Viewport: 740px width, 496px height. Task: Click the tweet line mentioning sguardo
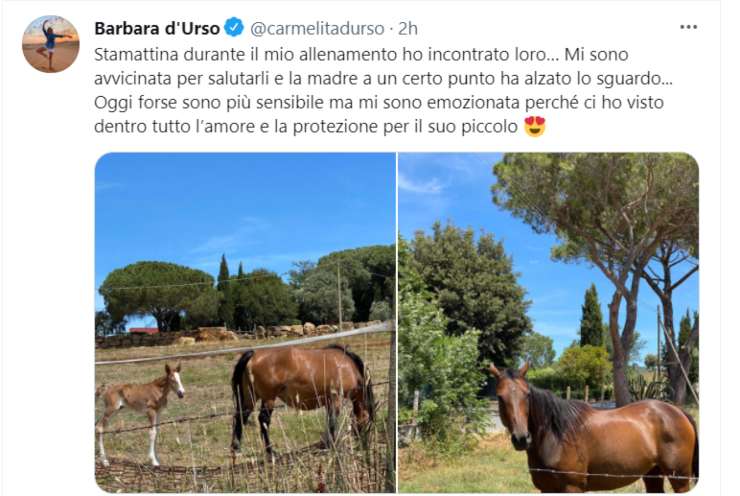pyautogui.click(x=383, y=79)
